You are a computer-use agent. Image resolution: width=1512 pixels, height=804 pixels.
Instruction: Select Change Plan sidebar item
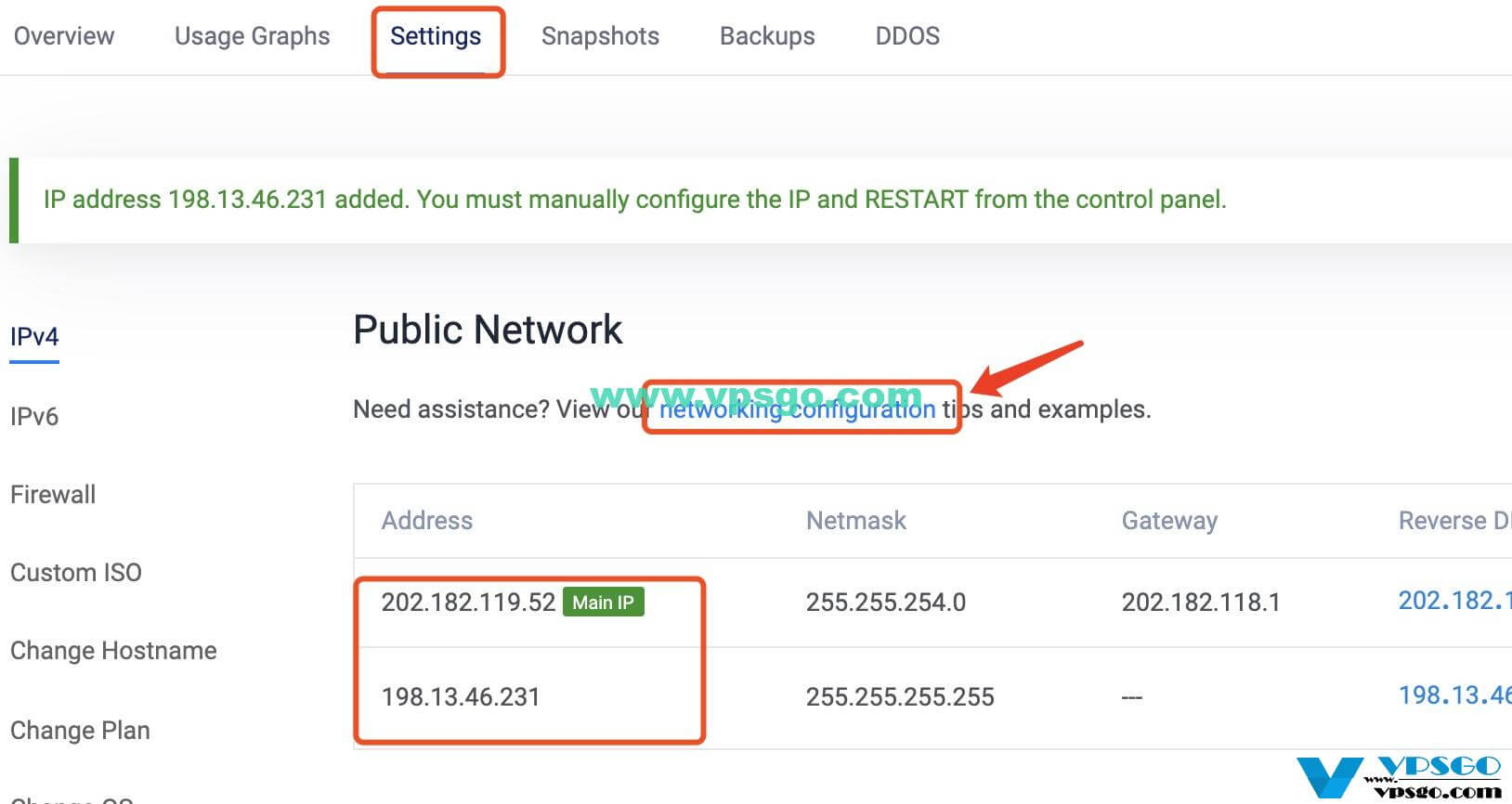[80, 730]
